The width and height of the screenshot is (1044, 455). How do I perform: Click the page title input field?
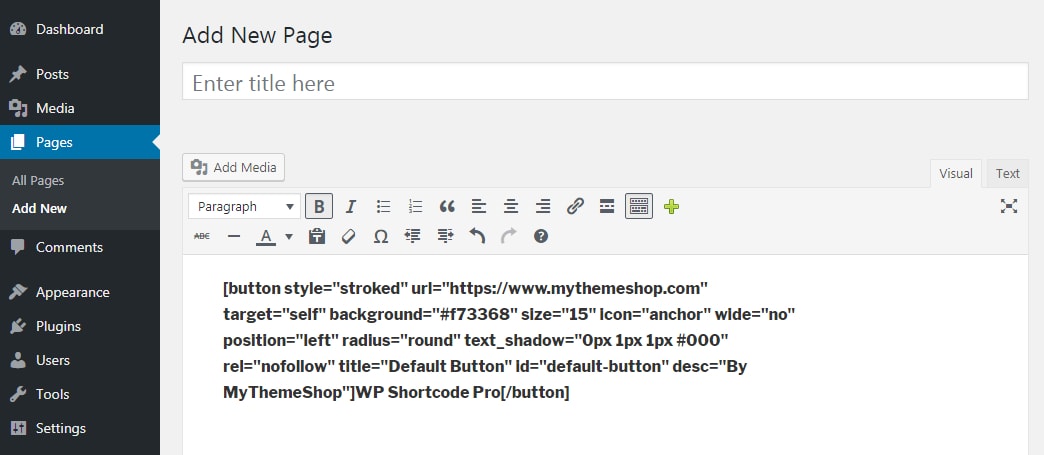pyautogui.click(x=605, y=83)
